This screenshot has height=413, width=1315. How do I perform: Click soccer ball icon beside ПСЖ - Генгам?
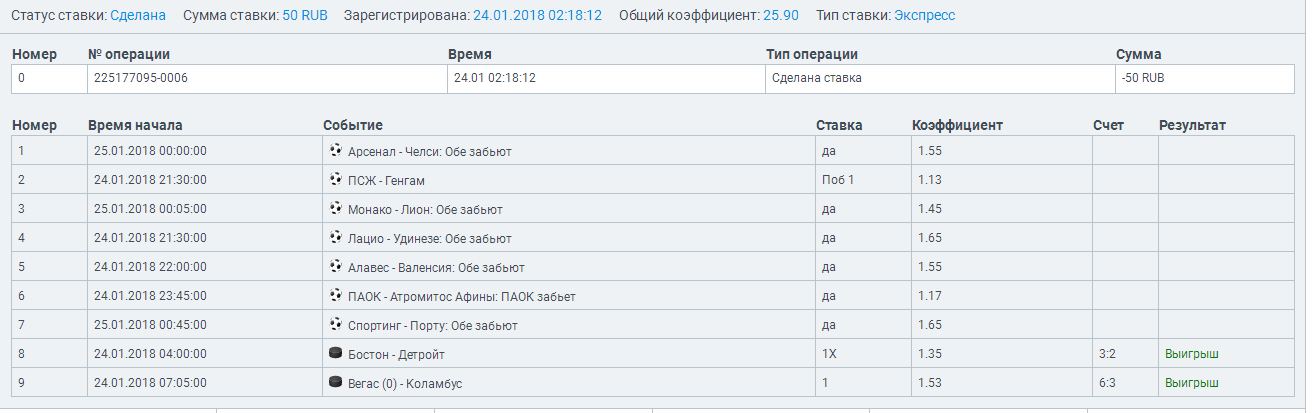[x=335, y=179]
